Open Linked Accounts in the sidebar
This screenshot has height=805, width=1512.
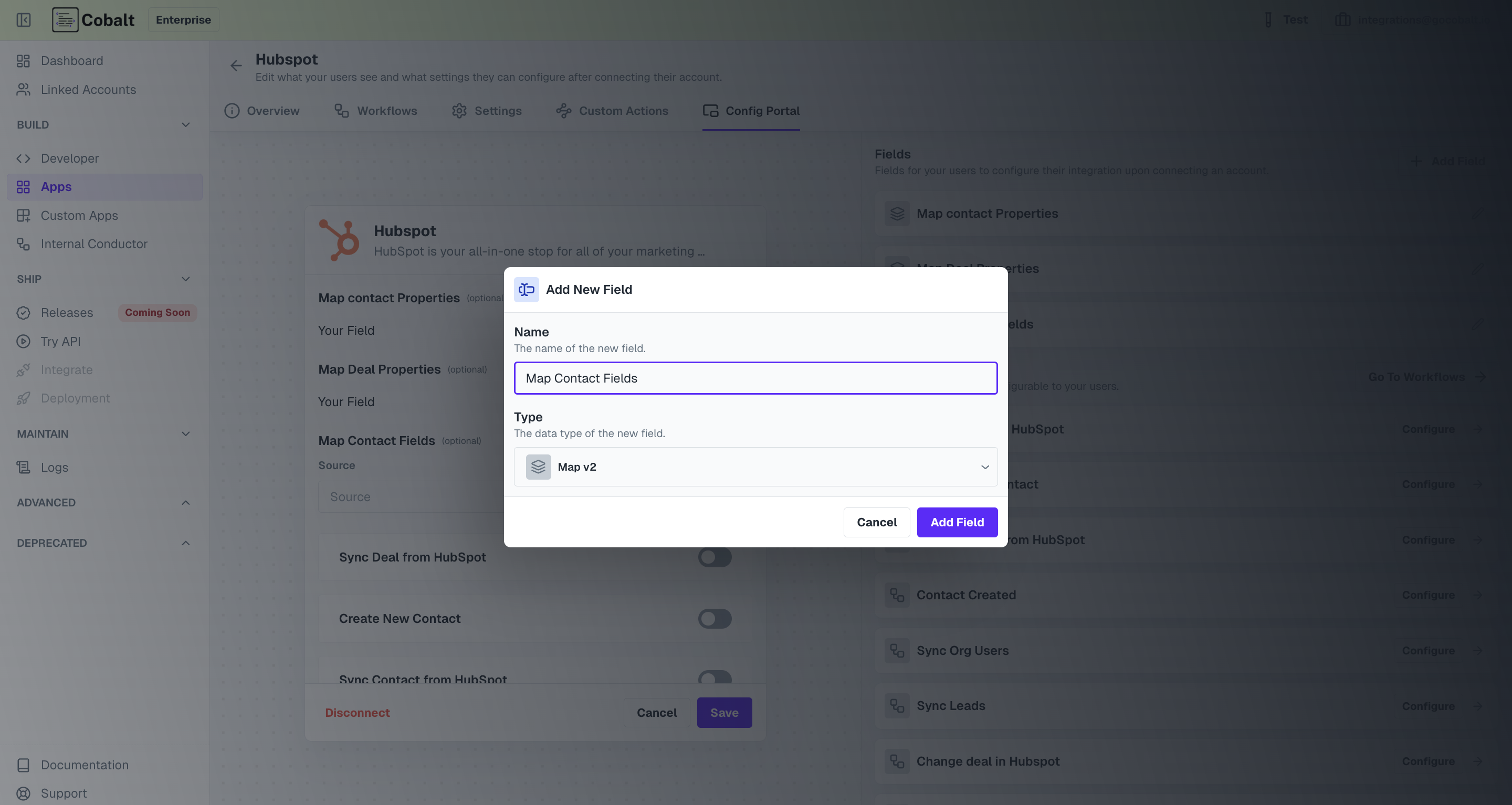tap(88, 90)
